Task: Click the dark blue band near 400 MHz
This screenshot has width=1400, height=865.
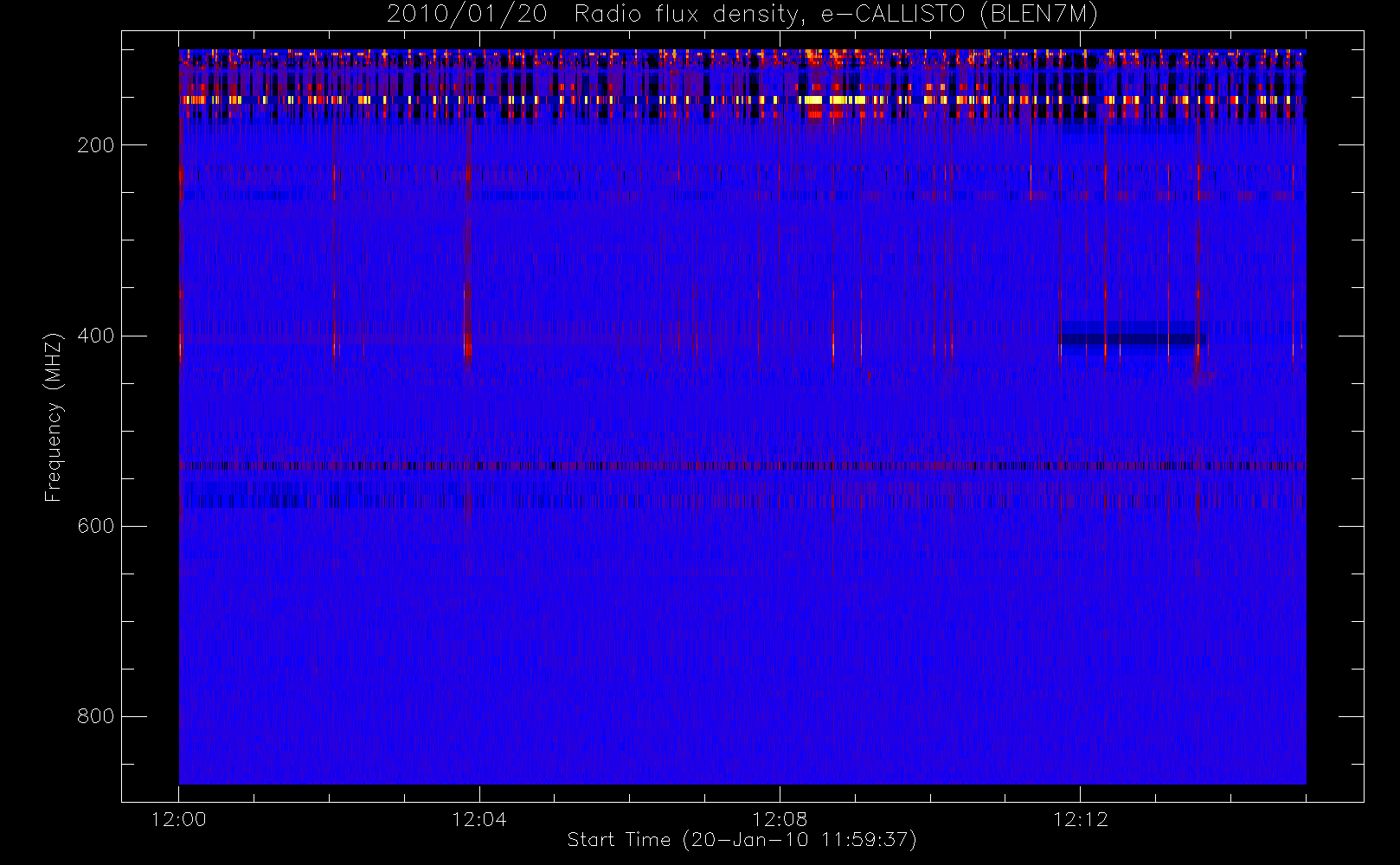Action: click(x=1128, y=337)
